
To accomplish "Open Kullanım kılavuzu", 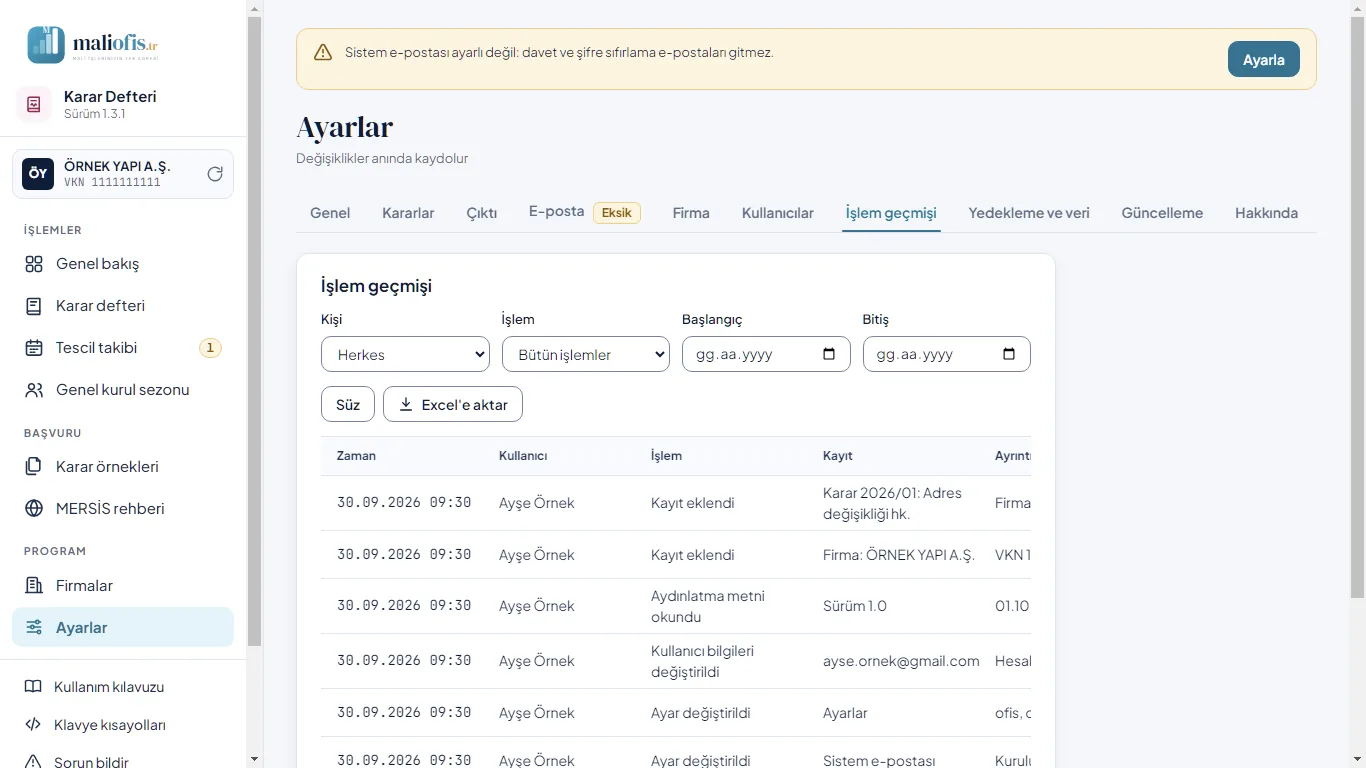I will click(123, 687).
